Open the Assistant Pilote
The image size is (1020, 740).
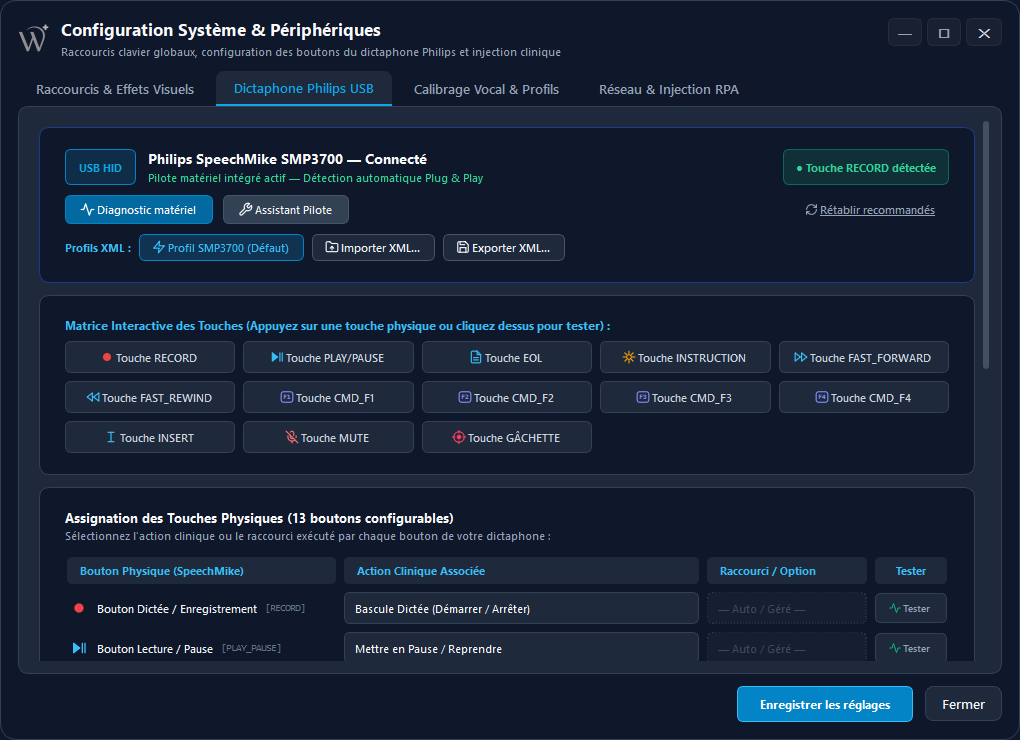coord(286,209)
